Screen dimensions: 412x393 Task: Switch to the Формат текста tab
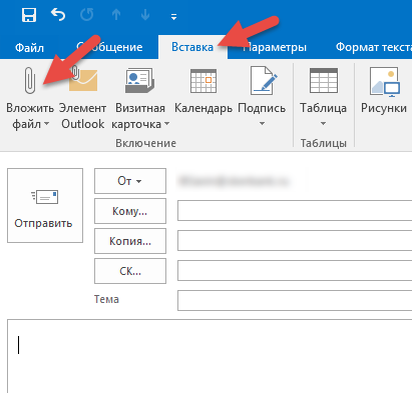tap(373, 47)
